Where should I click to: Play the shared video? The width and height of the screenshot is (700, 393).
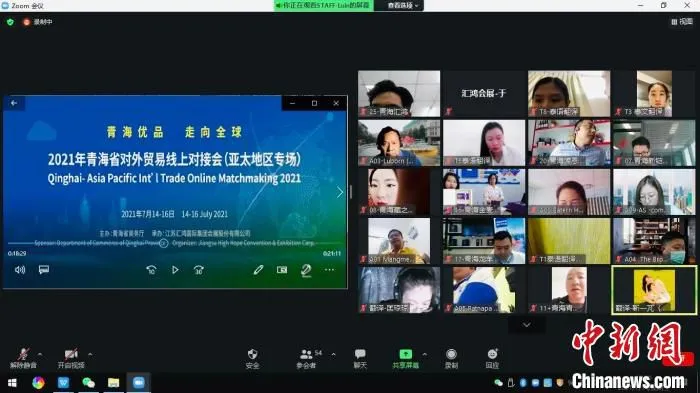(175, 269)
